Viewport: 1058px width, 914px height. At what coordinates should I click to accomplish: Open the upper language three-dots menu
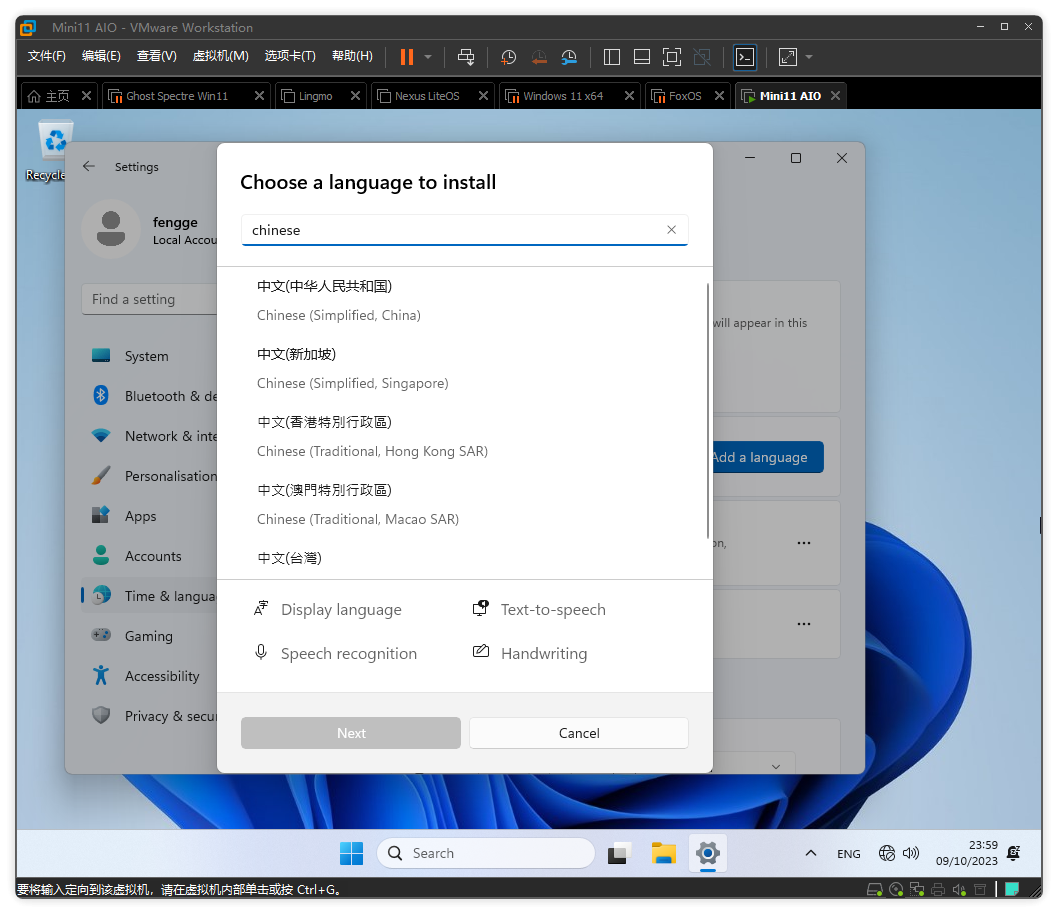(x=804, y=543)
